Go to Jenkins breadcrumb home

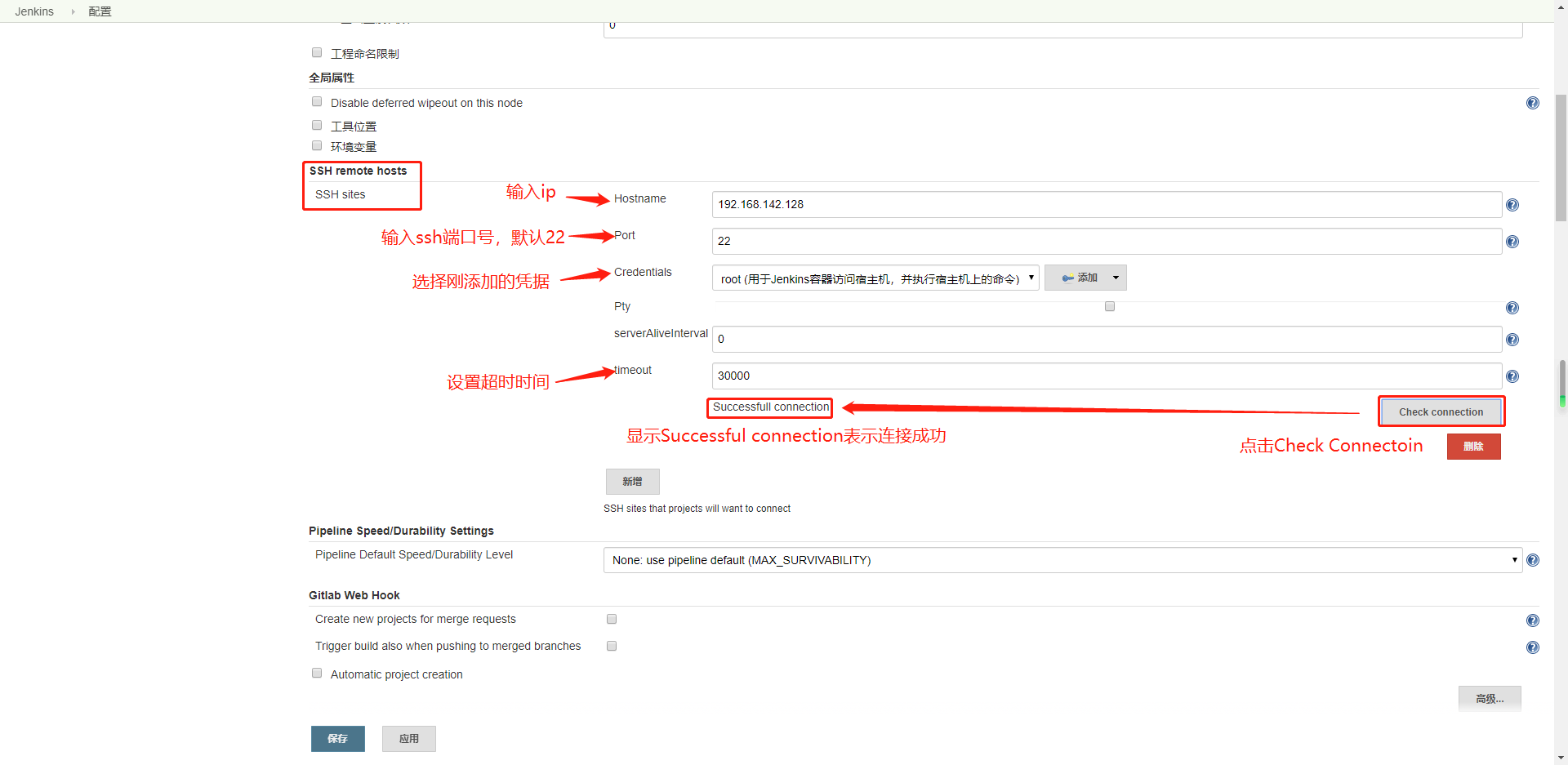(34, 11)
